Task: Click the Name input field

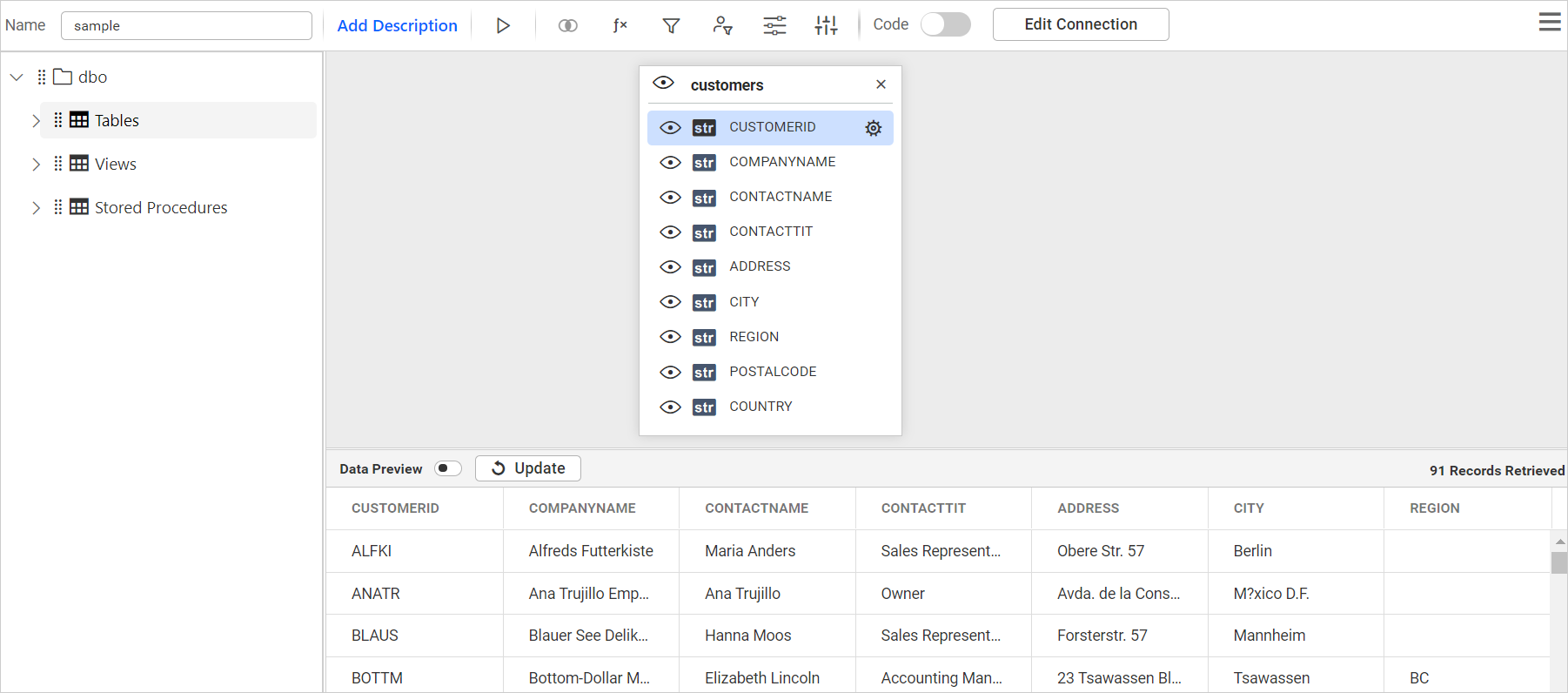Action: (186, 25)
